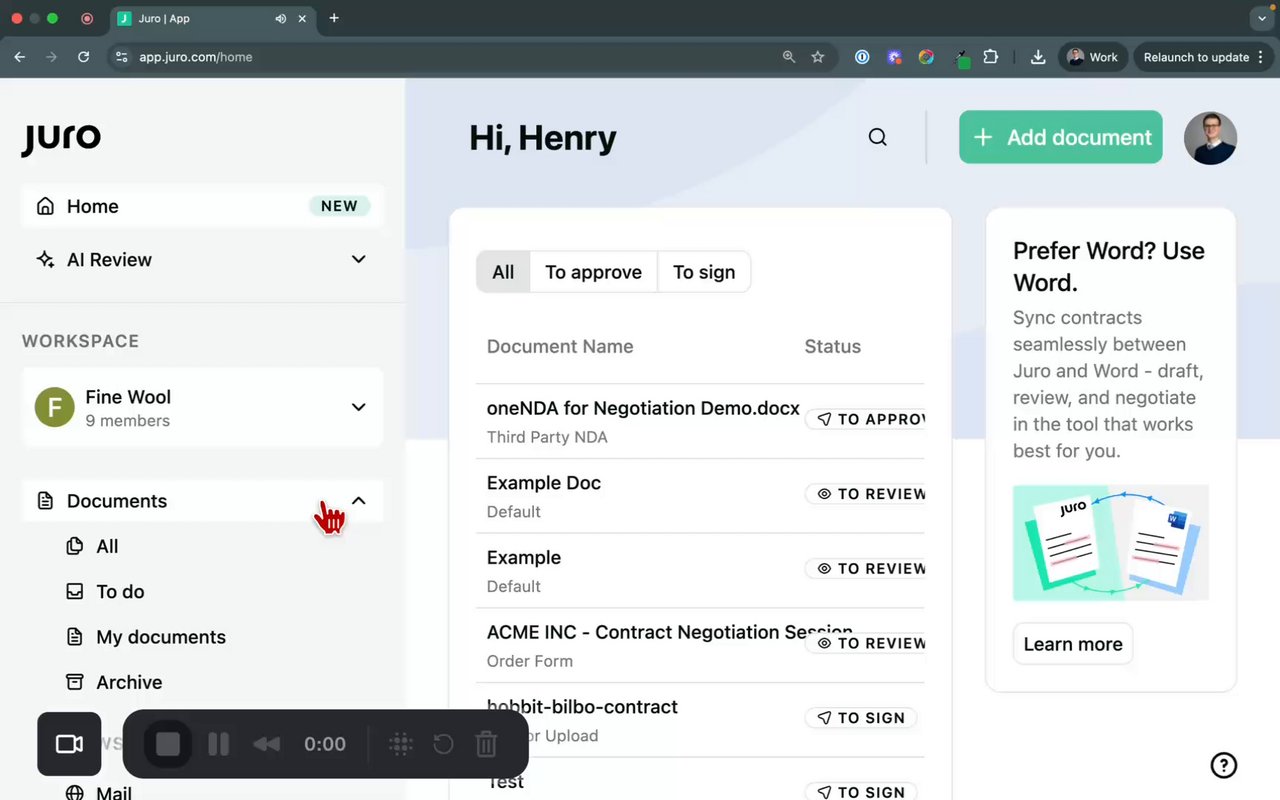Click the view site information icon
The height and width of the screenshot is (800, 1280).
pyautogui.click(x=122, y=57)
